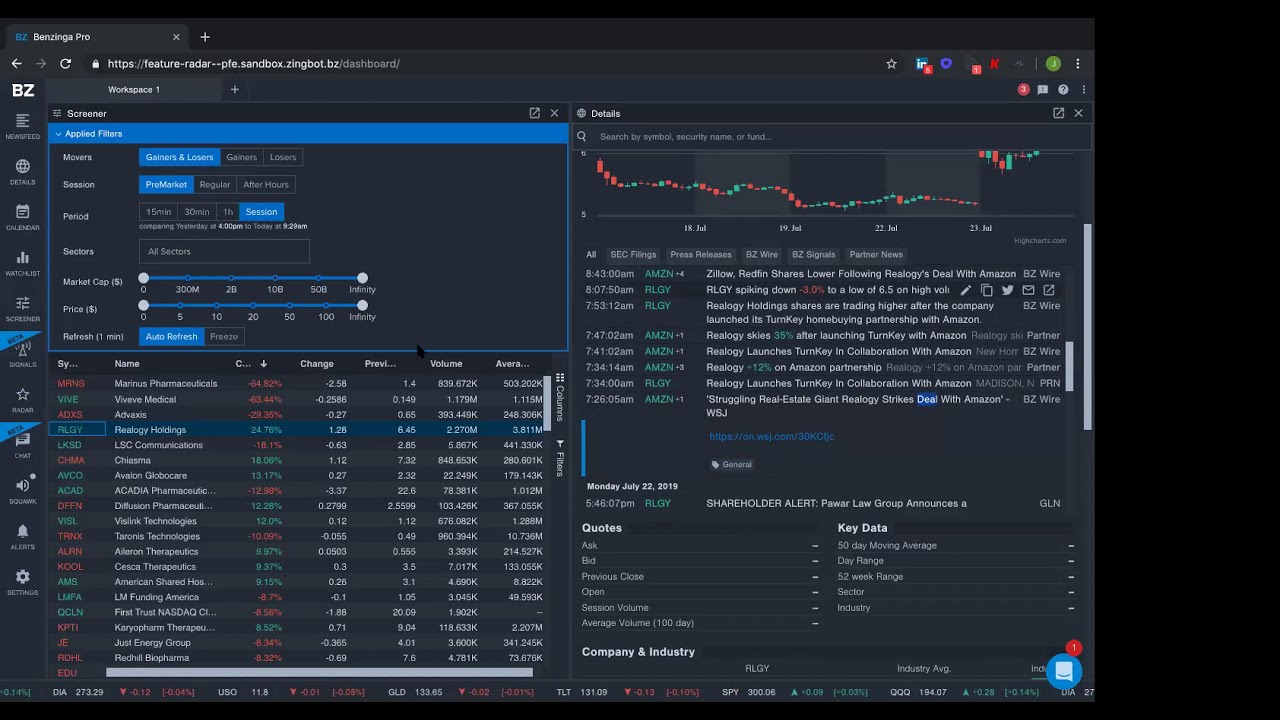1280x720 pixels.
Task: Adjust Market Cap slider left handle
Action: click(x=143, y=278)
